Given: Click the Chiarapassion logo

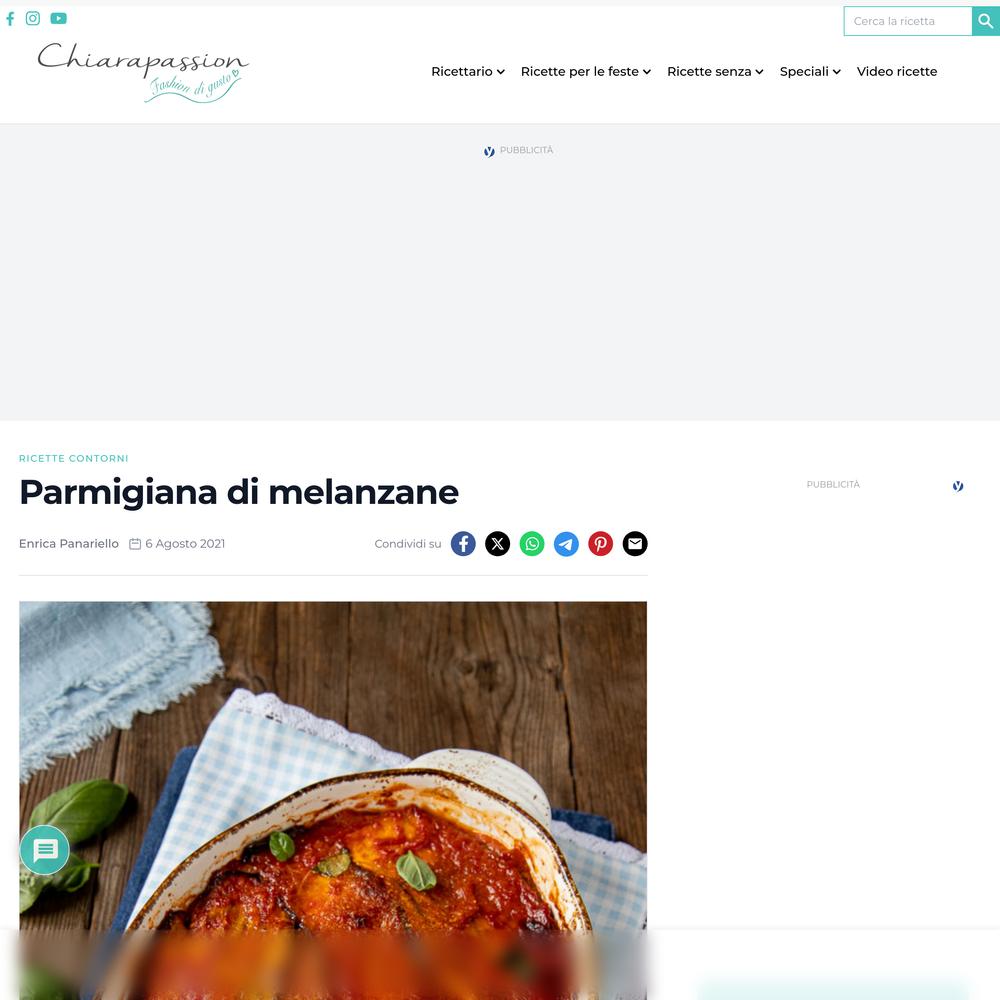Looking at the screenshot, I should pyautogui.click(x=143, y=71).
